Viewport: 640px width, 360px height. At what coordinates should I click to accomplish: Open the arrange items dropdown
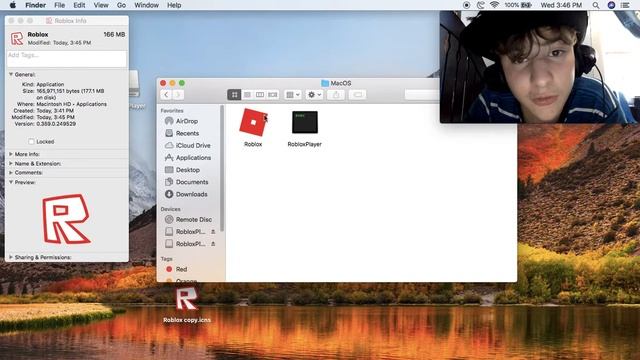[293, 95]
